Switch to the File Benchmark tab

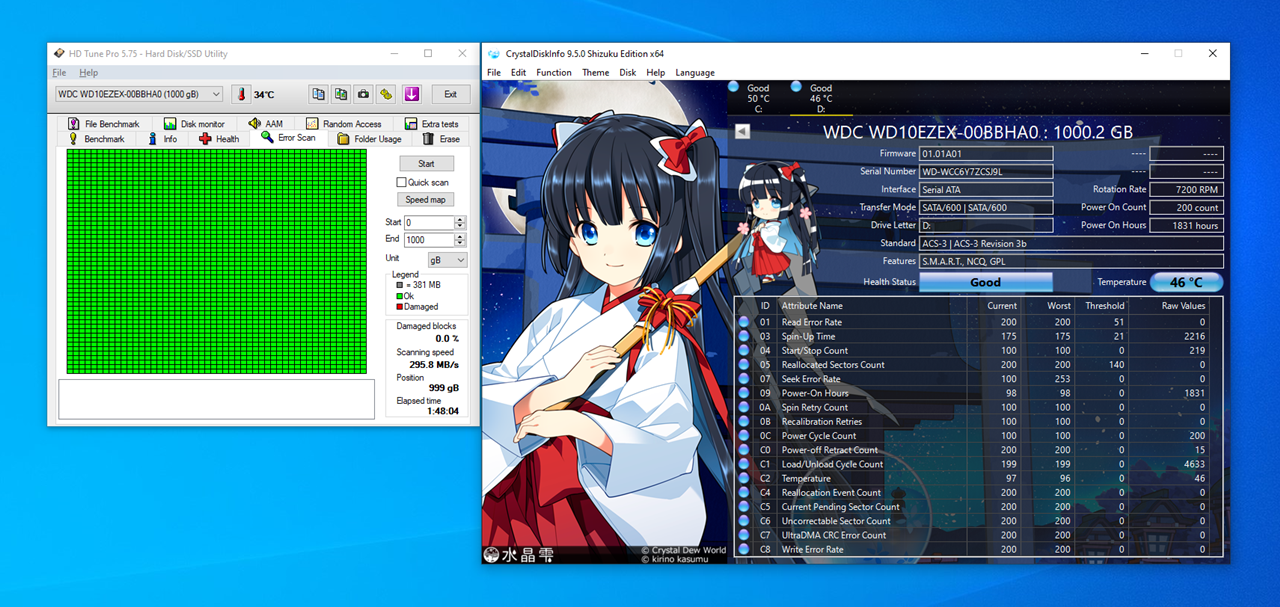pyautogui.click(x=104, y=124)
